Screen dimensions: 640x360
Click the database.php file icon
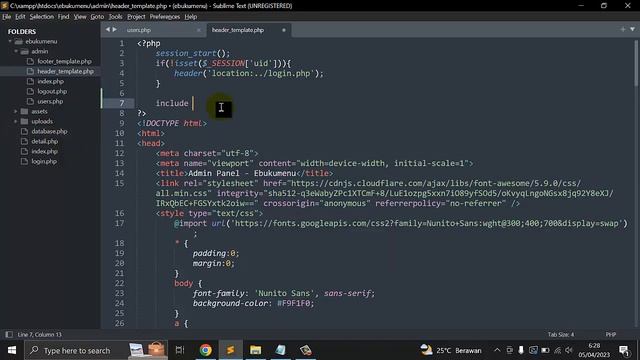click(24, 131)
